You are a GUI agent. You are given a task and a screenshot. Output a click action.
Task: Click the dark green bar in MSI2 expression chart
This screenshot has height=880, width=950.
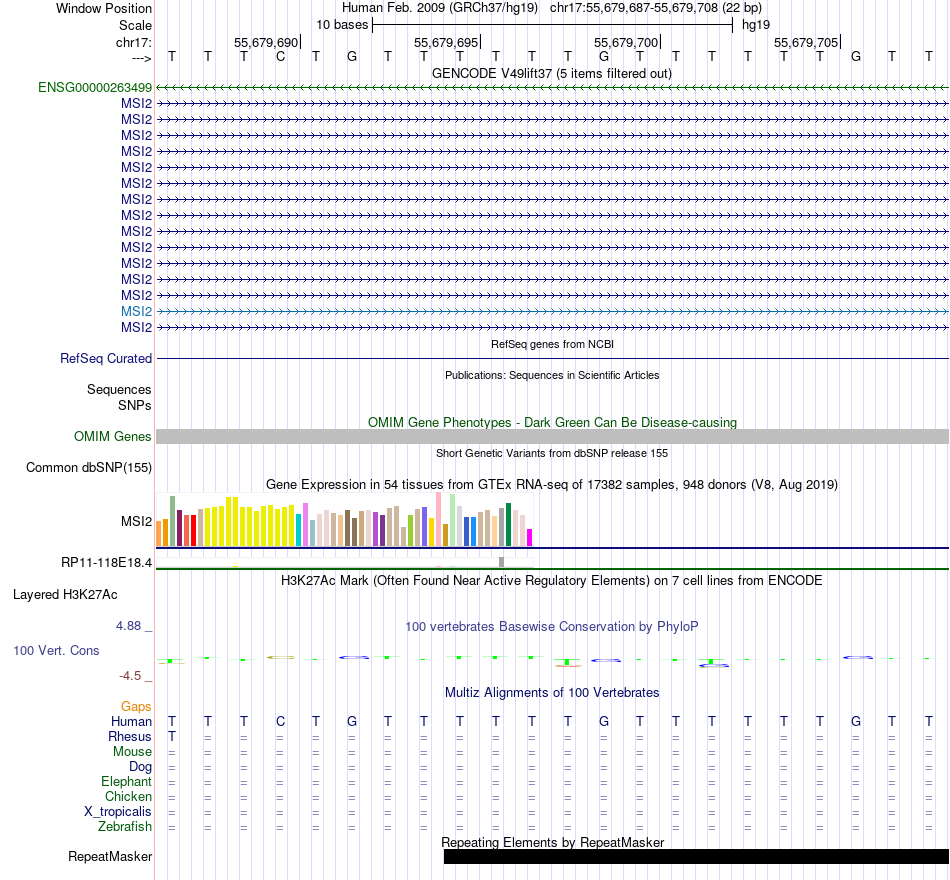(x=509, y=525)
